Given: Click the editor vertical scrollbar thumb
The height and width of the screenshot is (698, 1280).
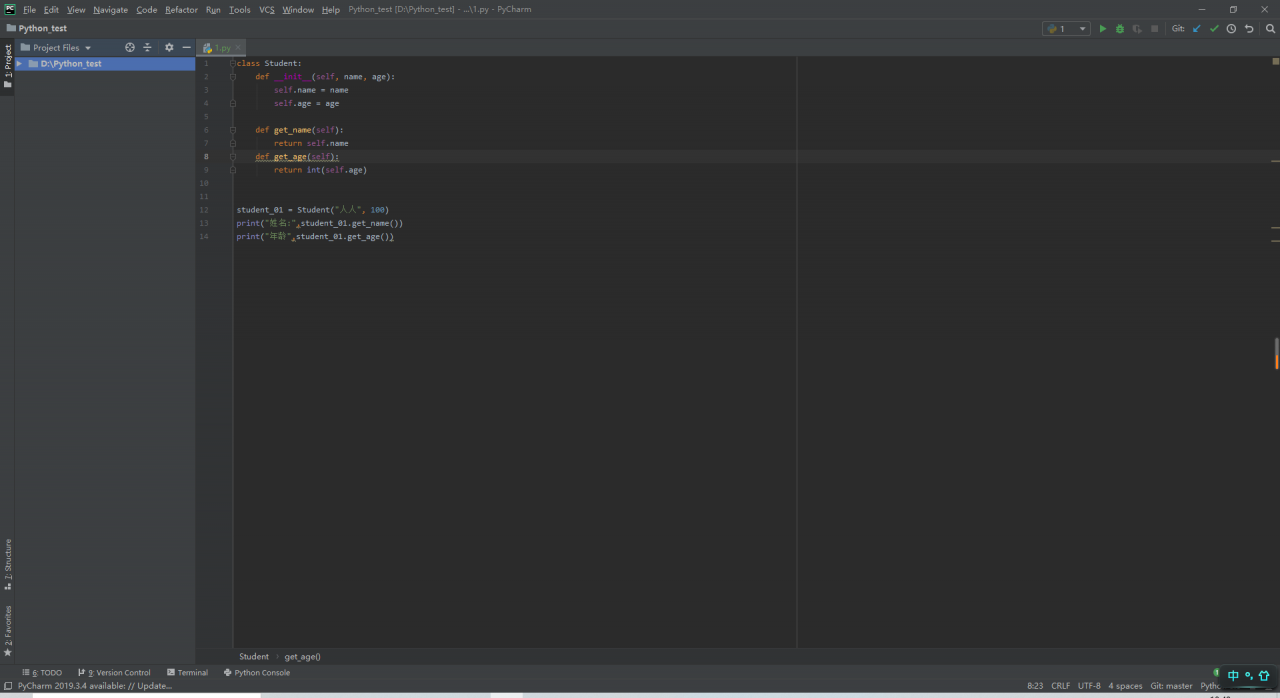Looking at the screenshot, I should (x=1276, y=354).
